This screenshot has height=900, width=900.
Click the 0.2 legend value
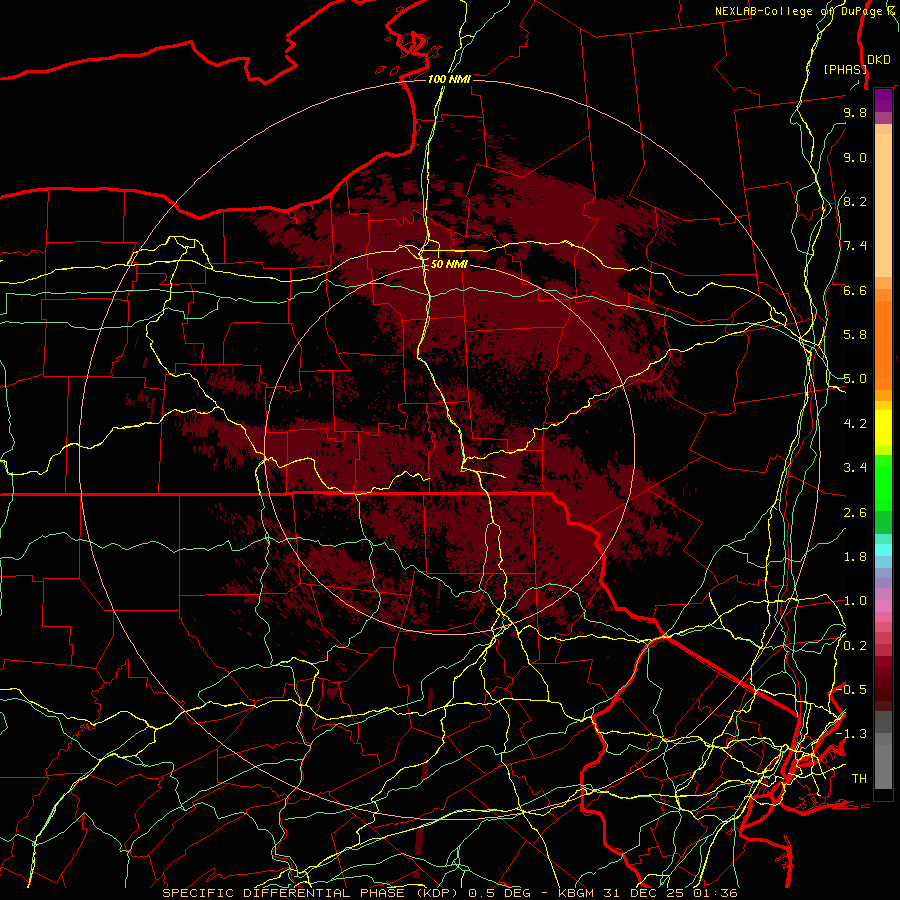click(x=855, y=646)
